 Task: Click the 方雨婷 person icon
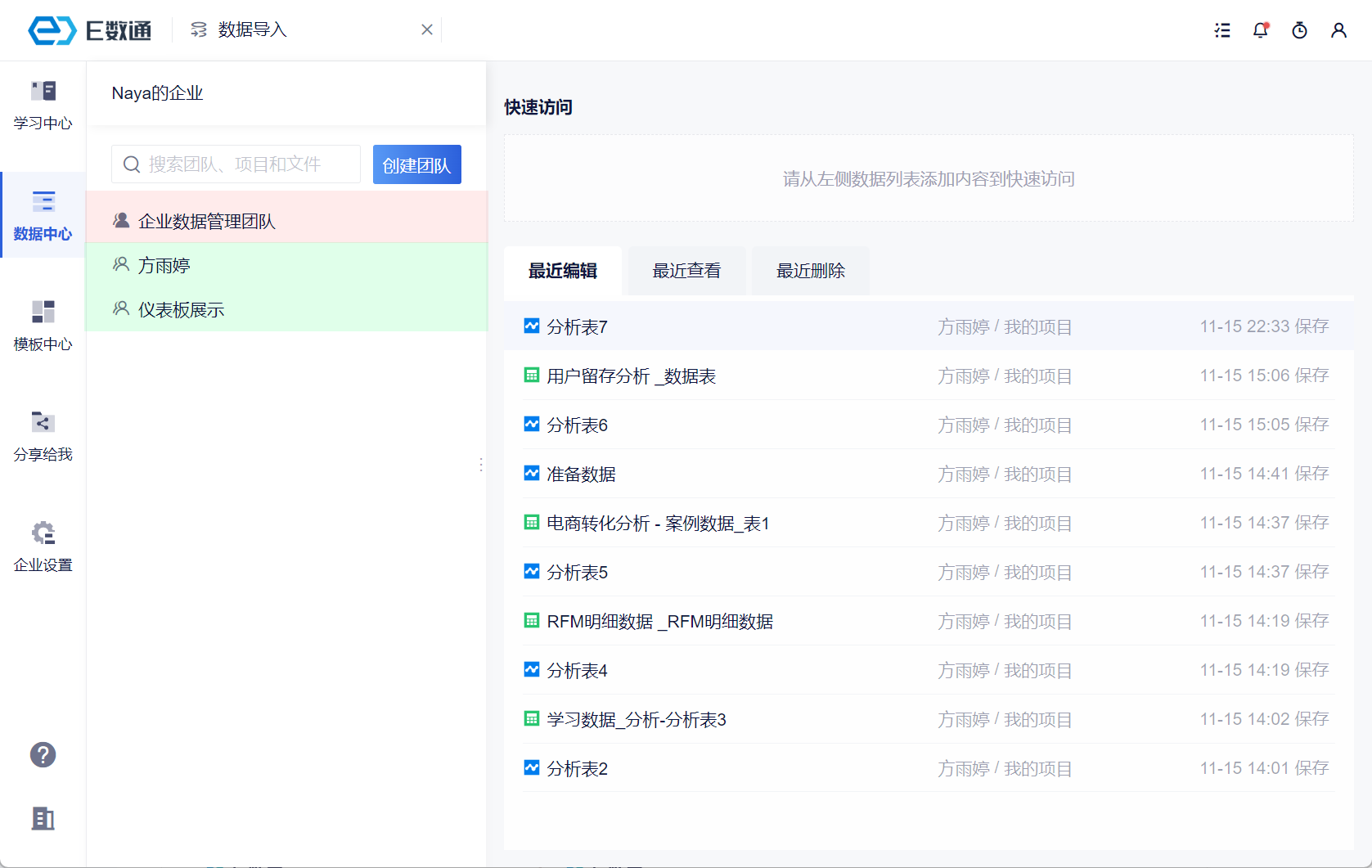[x=121, y=264]
